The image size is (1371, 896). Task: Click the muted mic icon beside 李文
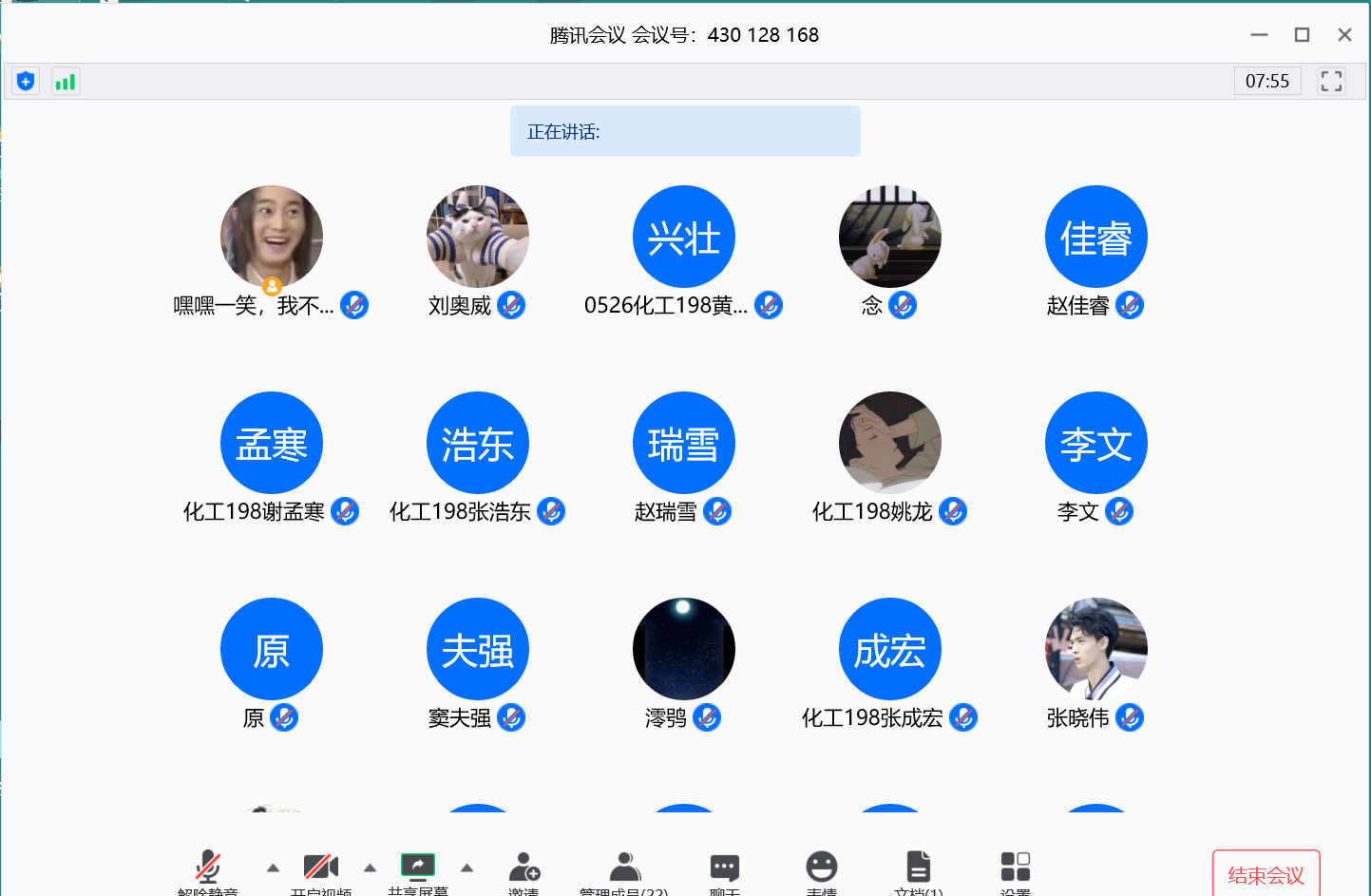pyautogui.click(x=1119, y=511)
